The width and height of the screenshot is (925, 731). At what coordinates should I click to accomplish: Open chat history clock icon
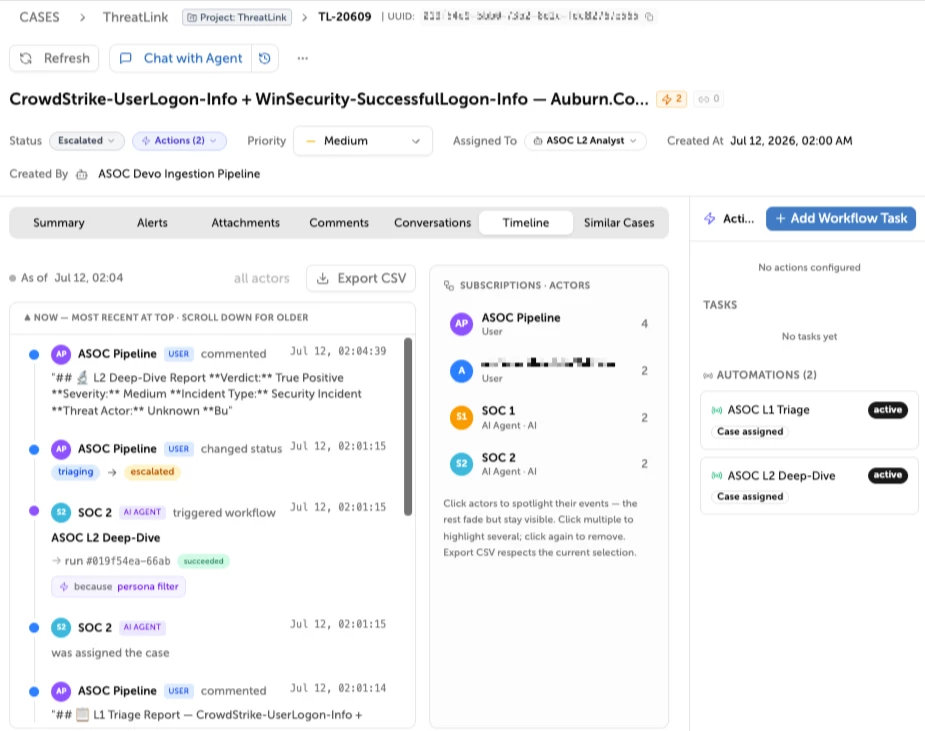click(x=265, y=58)
